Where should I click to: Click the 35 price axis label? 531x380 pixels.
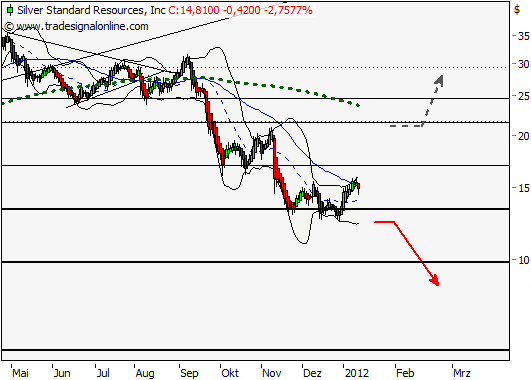point(523,36)
